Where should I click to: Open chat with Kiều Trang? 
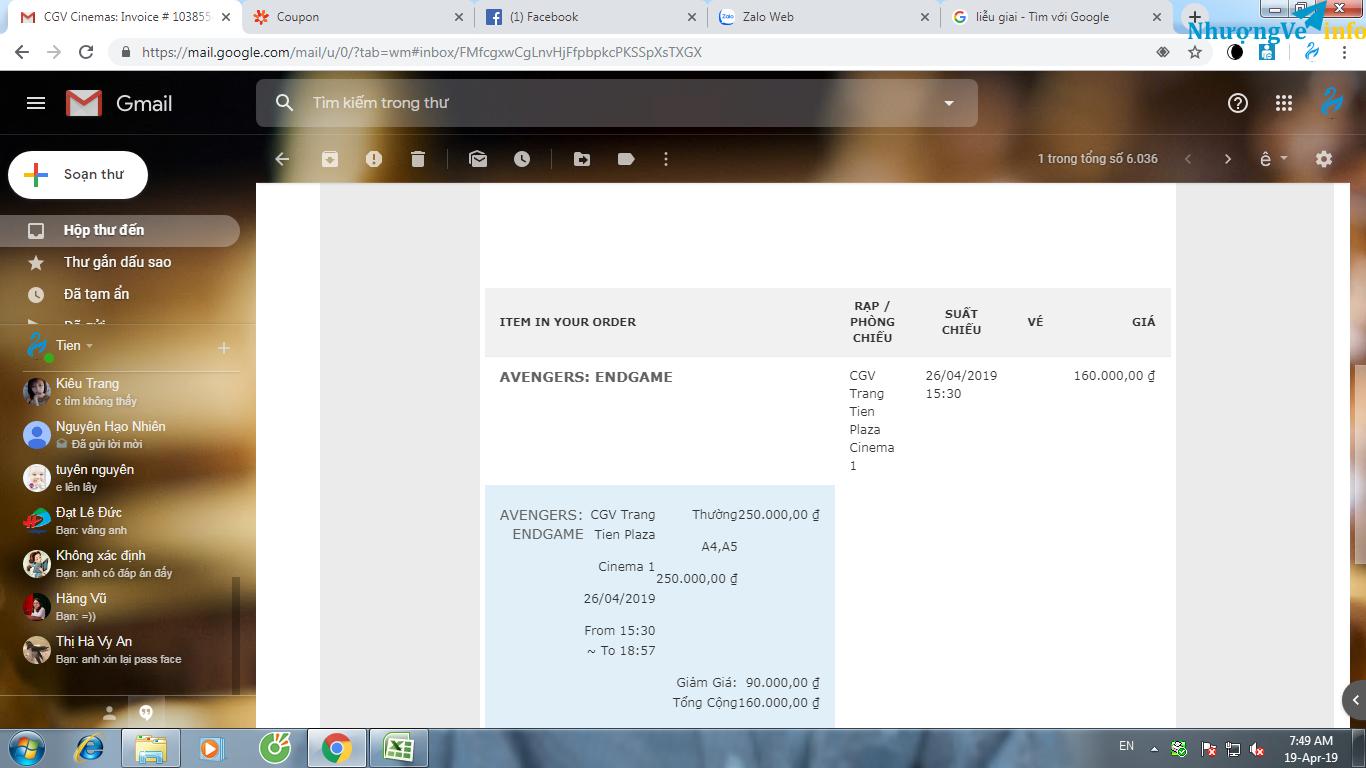point(120,391)
